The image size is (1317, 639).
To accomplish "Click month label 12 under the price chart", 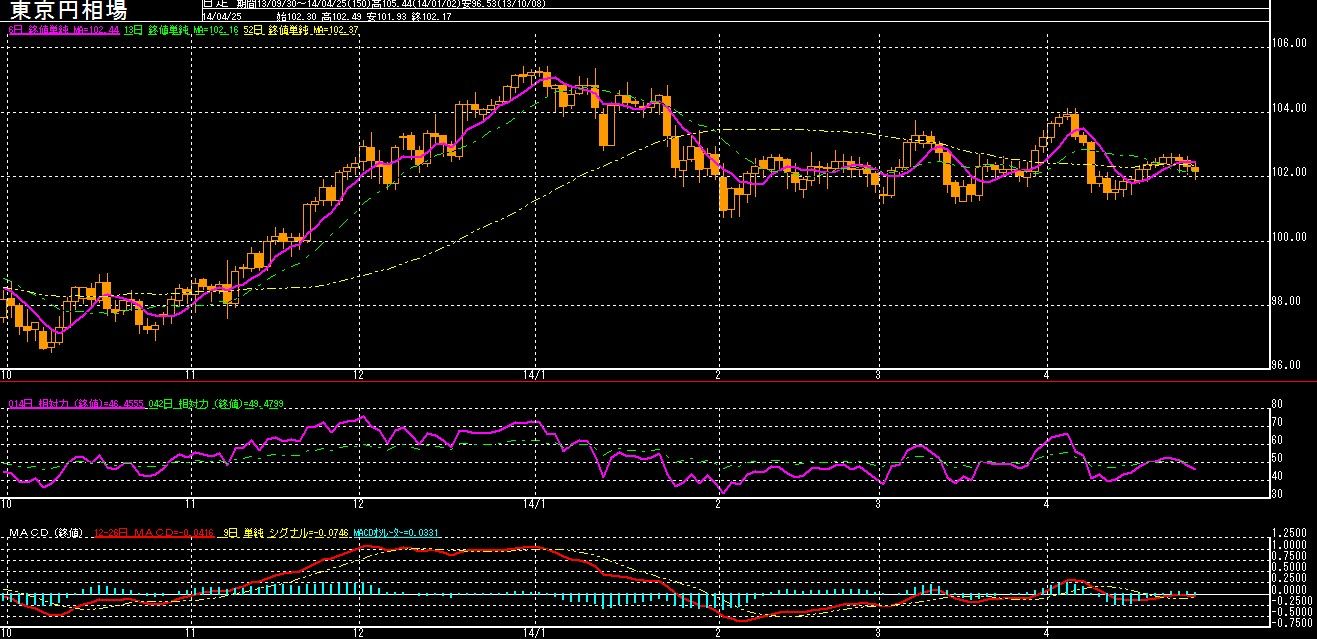I will point(358,375).
